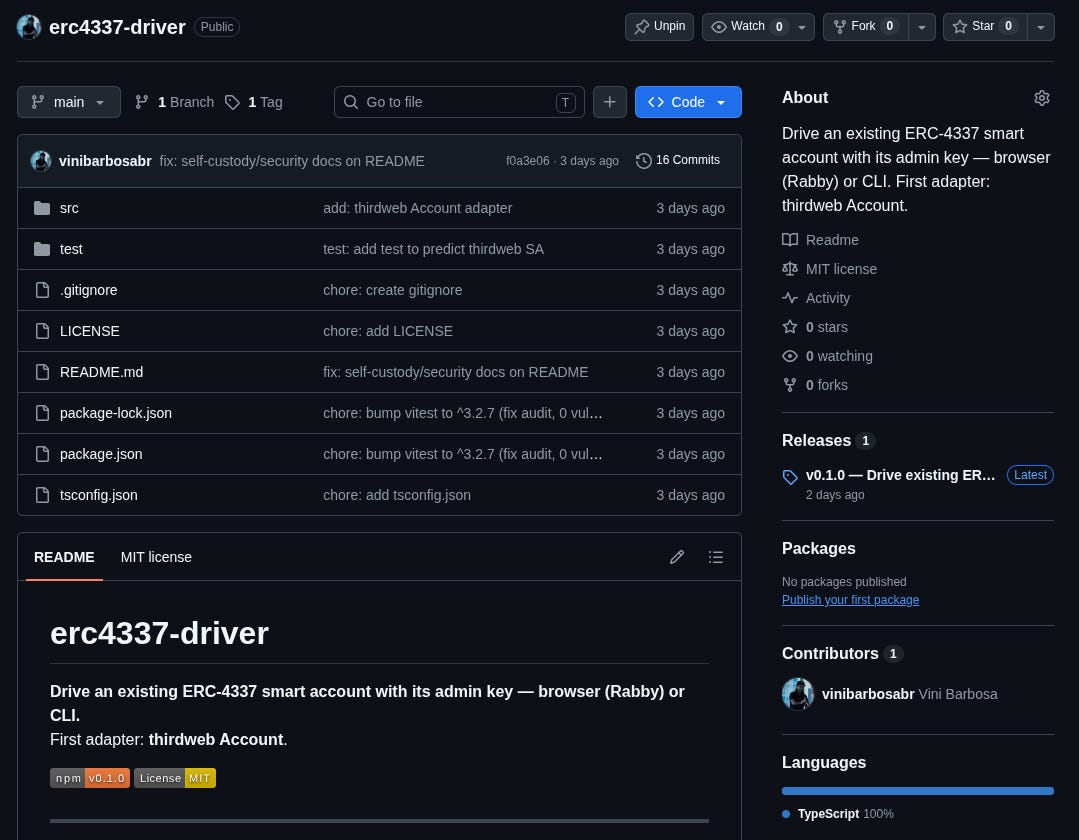Image resolution: width=1079 pixels, height=840 pixels.
Task: Open the MIT license link in About
Action: [x=829, y=269]
